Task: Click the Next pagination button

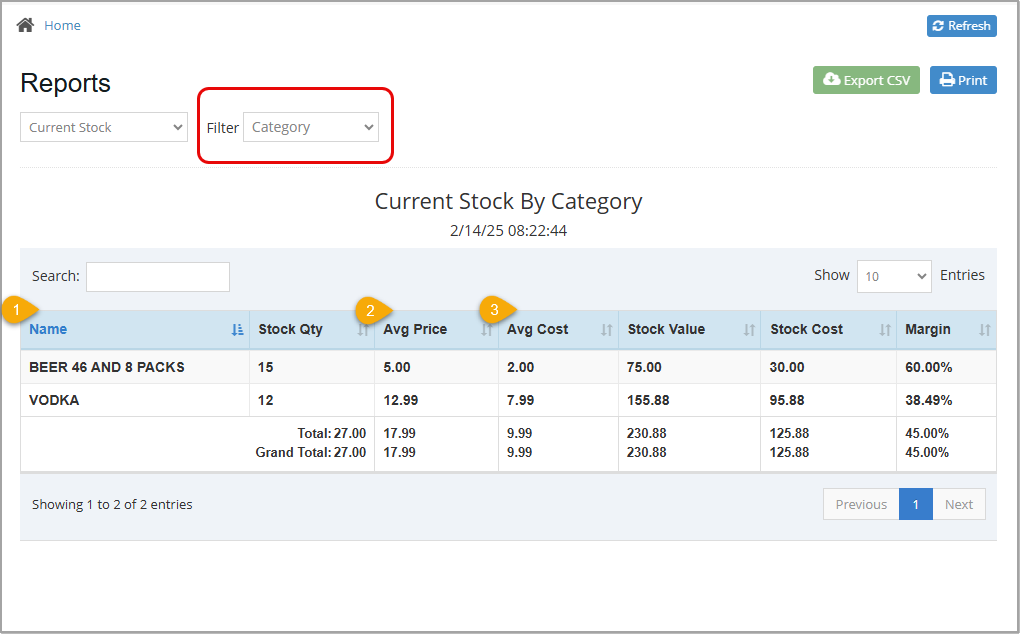Action: (x=958, y=504)
